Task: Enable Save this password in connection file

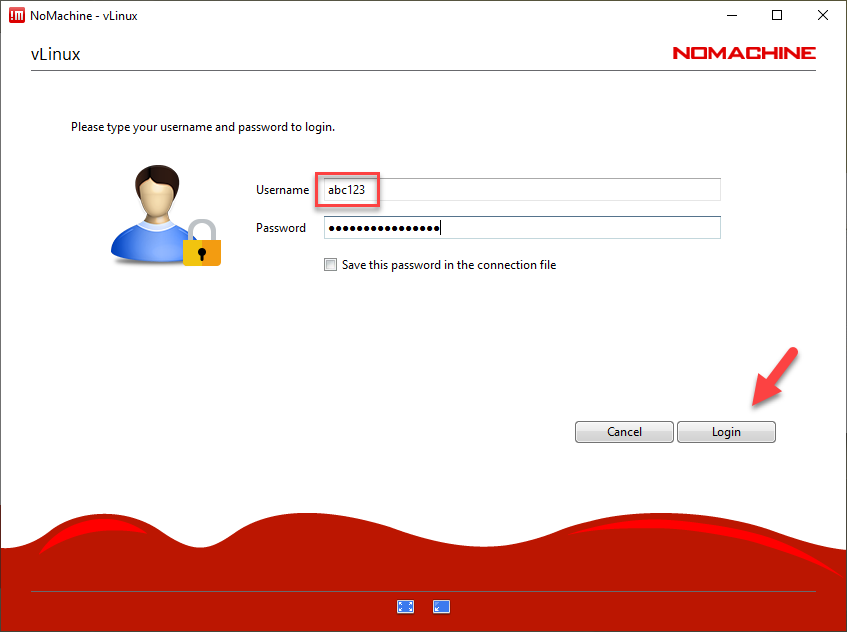Action: click(330, 265)
